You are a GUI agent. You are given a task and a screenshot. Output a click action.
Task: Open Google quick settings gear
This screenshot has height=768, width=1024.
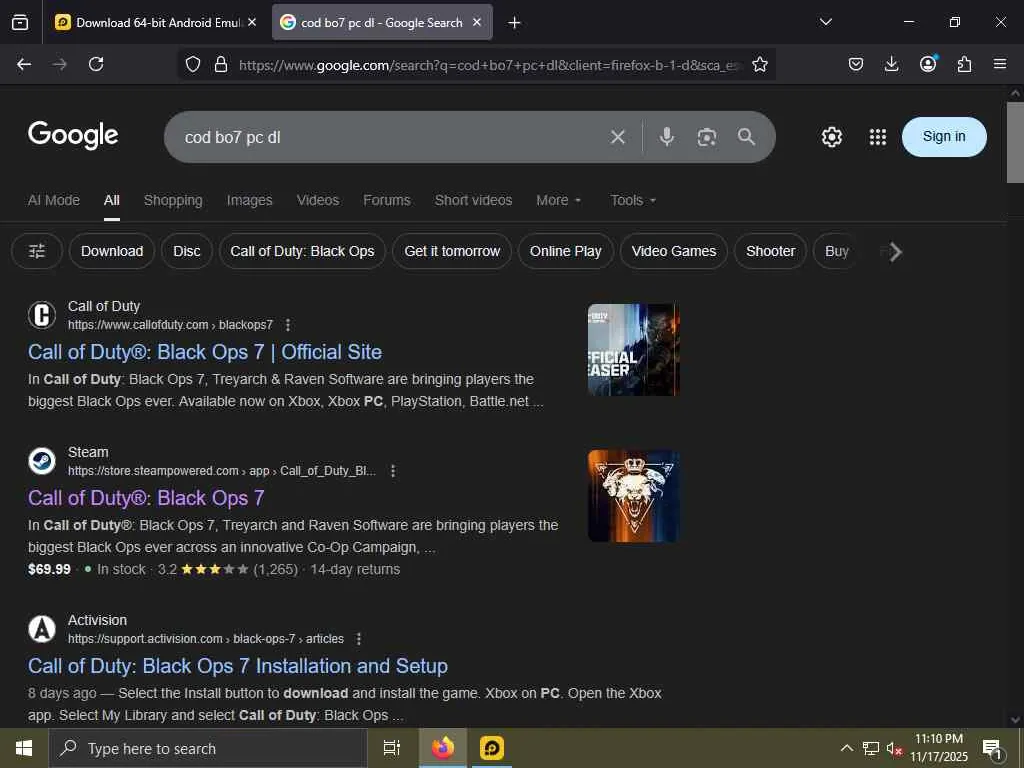click(x=831, y=137)
